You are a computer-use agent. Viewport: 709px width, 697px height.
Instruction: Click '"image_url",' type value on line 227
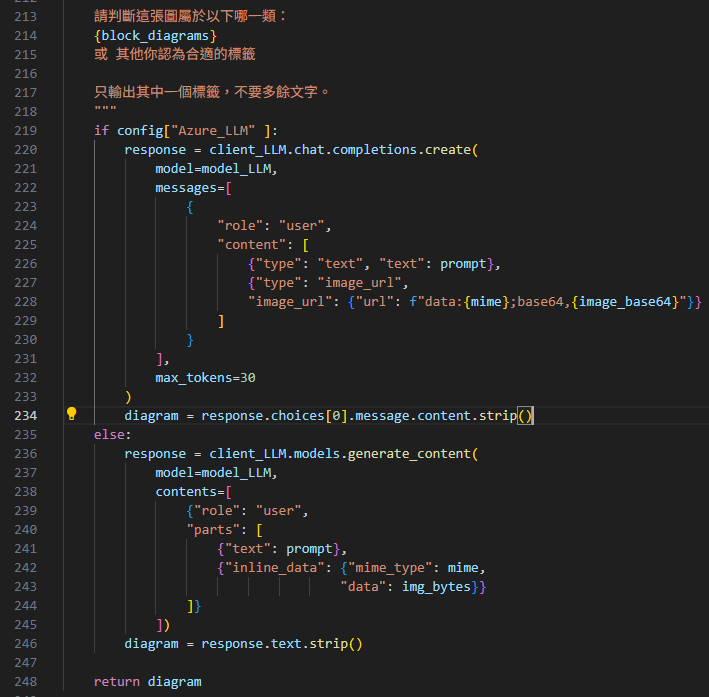363,283
